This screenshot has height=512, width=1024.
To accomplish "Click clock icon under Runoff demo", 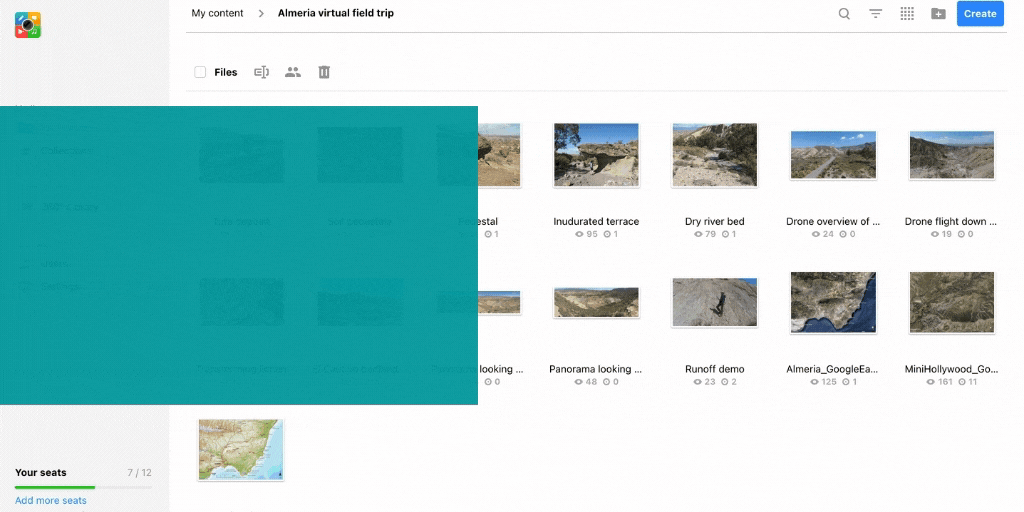I will (x=726, y=381).
